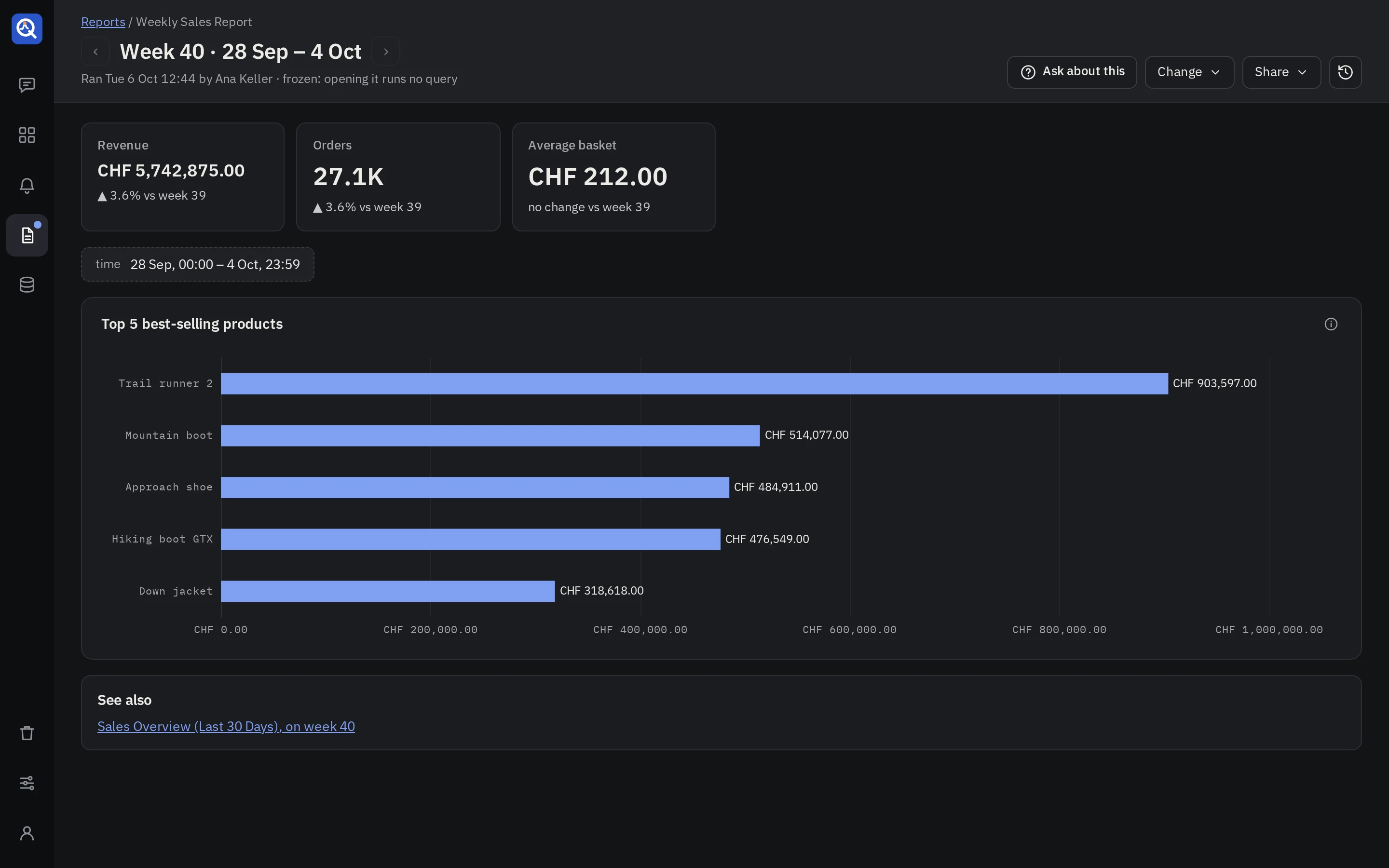Click the CHF 514,077.00 value label
This screenshot has width=1389, height=868.
(806, 435)
